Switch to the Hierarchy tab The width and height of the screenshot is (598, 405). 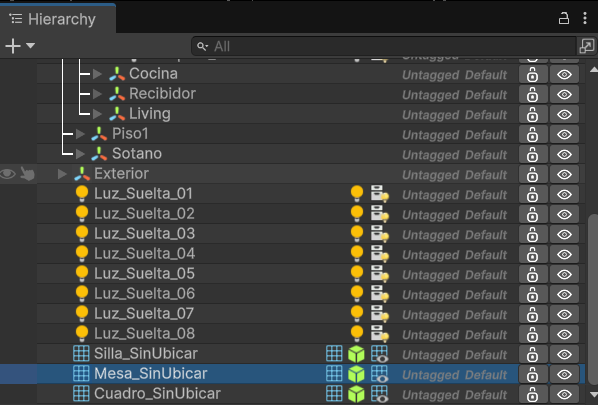pyautogui.click(x=58, y=19)
